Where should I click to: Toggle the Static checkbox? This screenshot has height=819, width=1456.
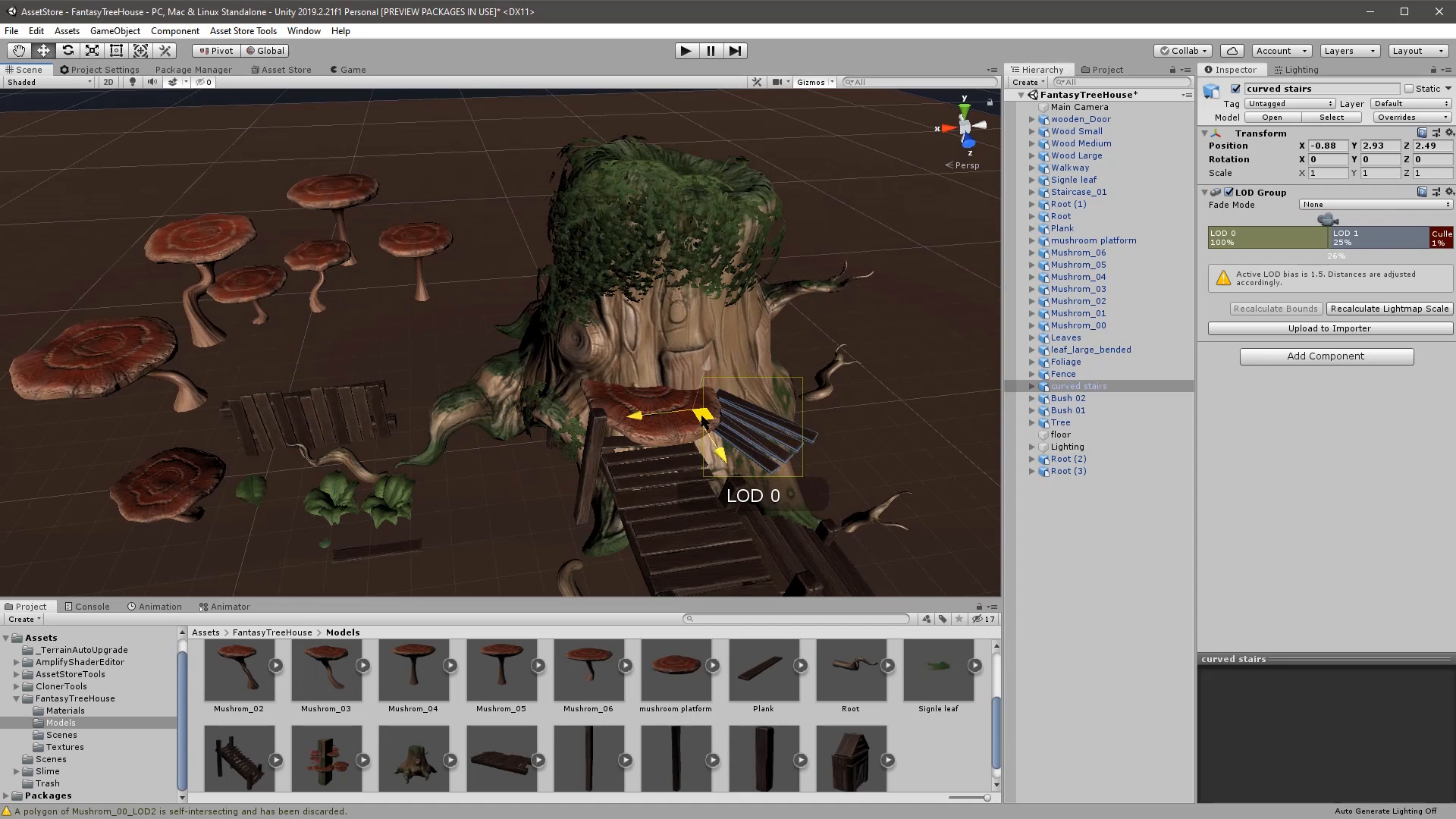tap(1409, 89)
